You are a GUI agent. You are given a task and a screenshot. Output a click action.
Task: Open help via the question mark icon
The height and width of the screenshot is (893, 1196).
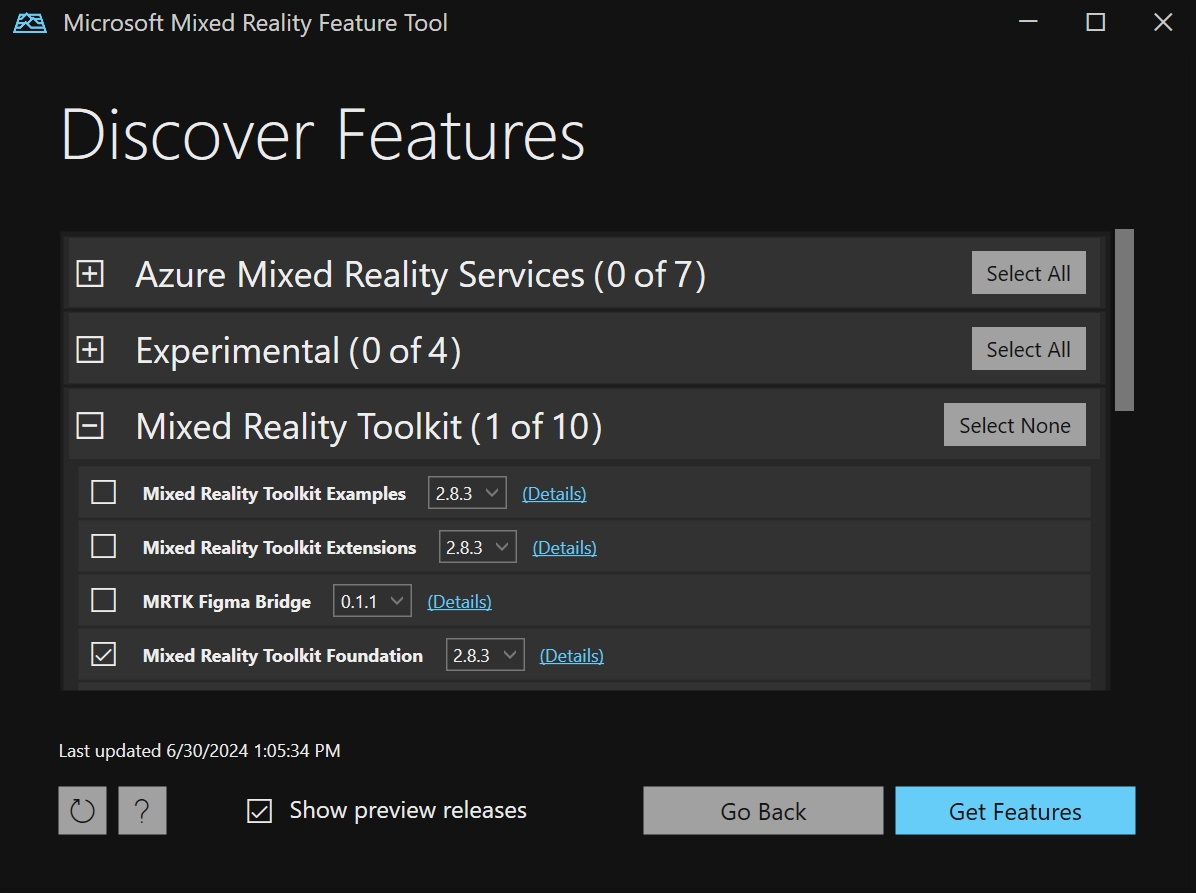point(142,810)
